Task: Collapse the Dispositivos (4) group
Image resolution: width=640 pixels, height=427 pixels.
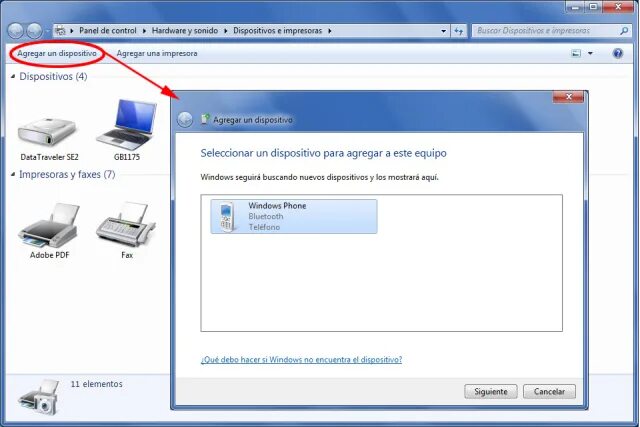Action: coord(13,76)
